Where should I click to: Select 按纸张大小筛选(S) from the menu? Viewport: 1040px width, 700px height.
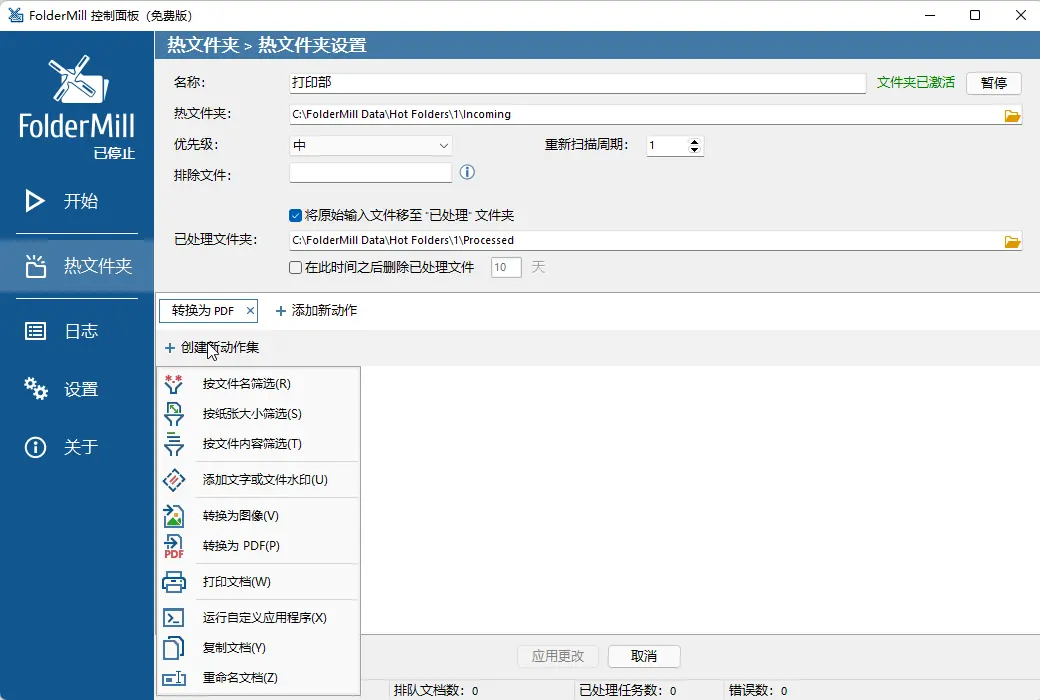(259, 414)
